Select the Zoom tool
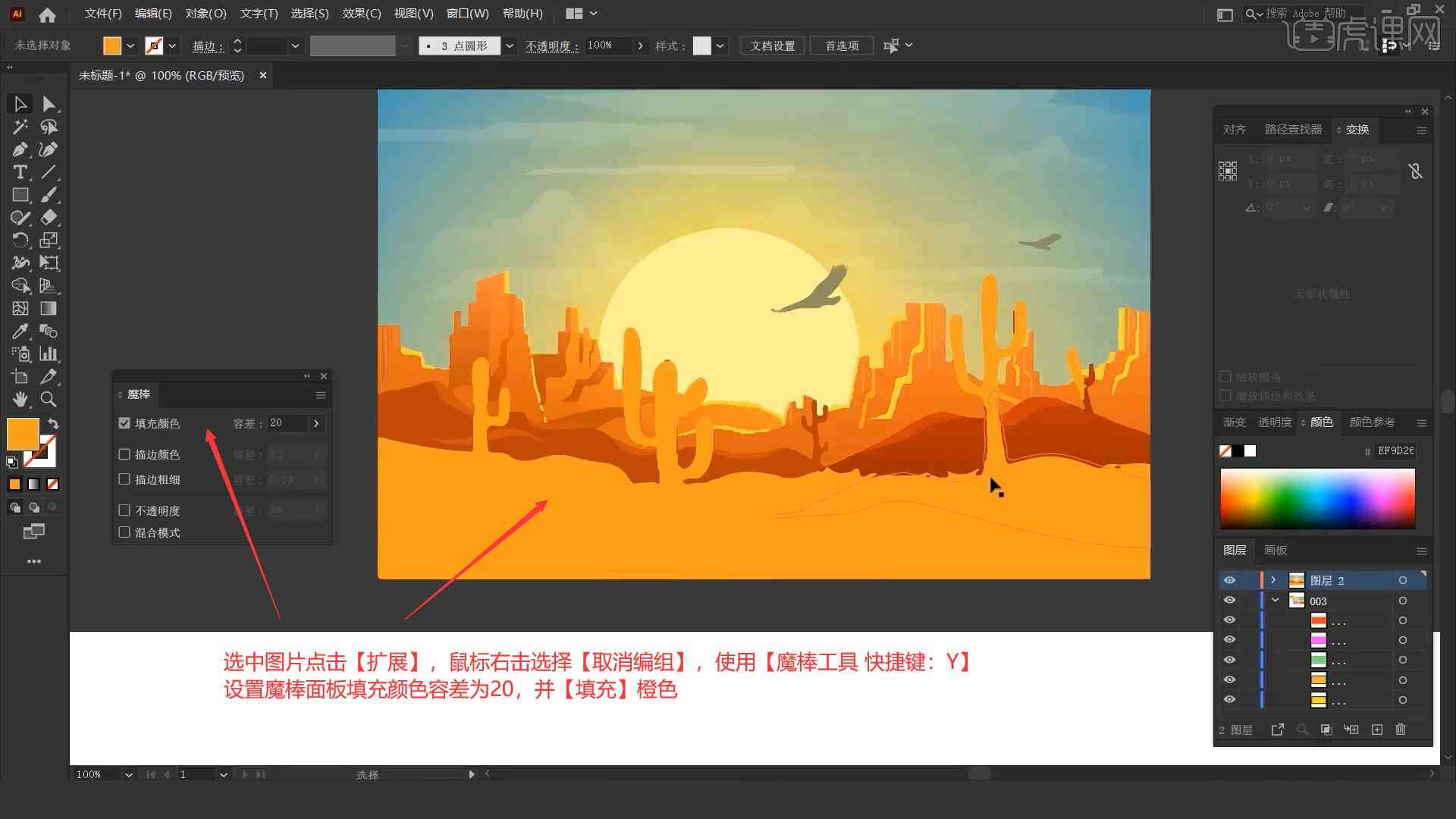1456x819 pixels. [48, 400]
